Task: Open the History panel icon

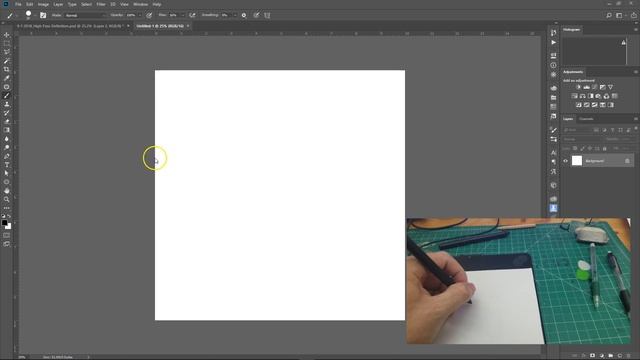Action: click(553, 33)
